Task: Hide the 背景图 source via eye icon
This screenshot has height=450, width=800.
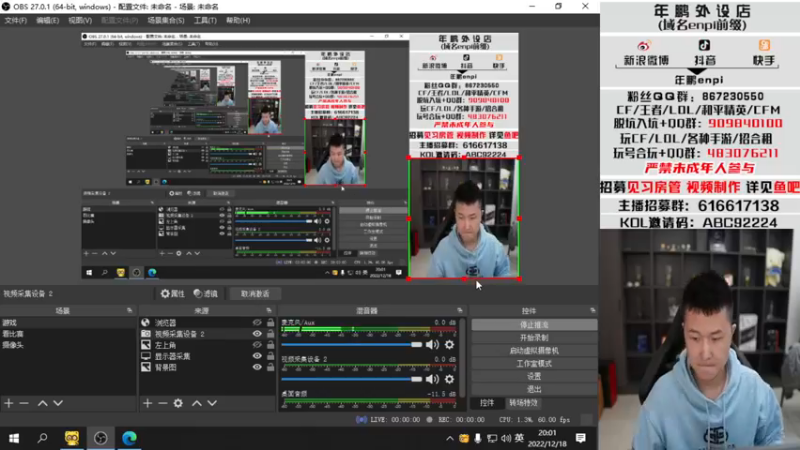Action: (x=257, y=367)
